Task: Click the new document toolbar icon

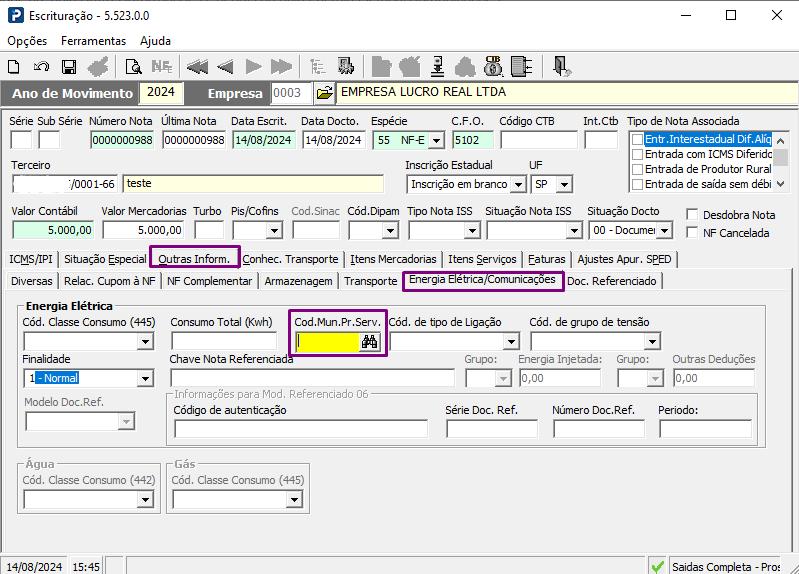Action: pos(14,67)
